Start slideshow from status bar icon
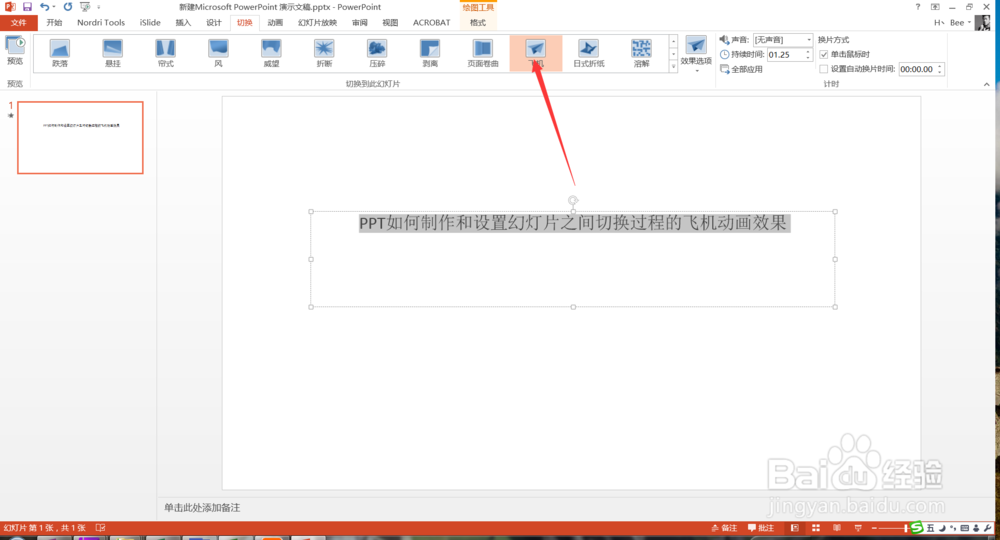This screenshot has width=1000, height=540. [858, 528]
